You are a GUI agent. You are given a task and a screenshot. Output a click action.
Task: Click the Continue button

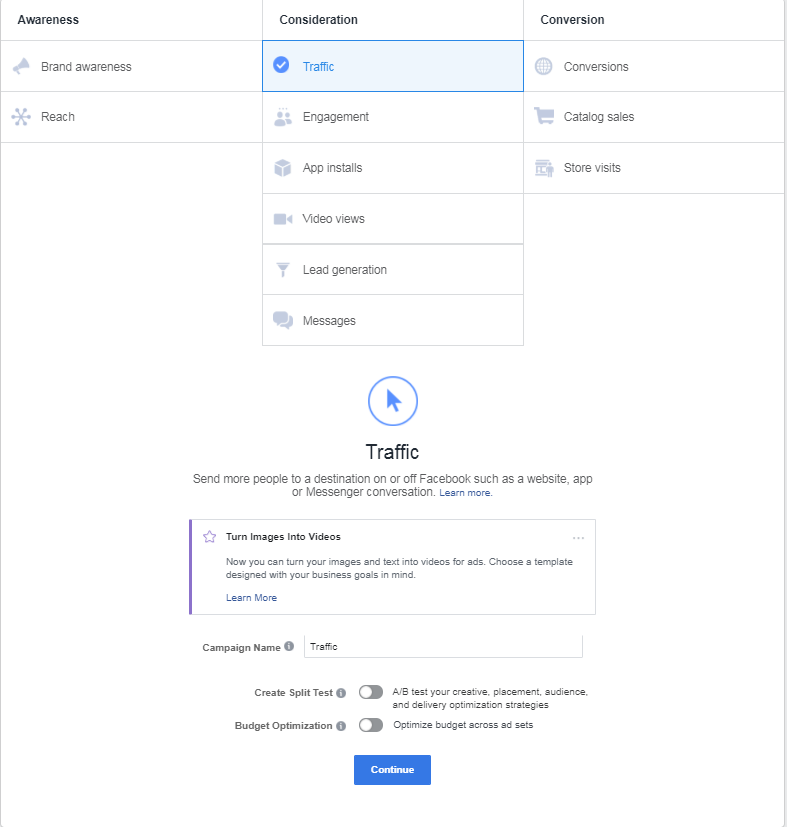click(x=392, y=769)
